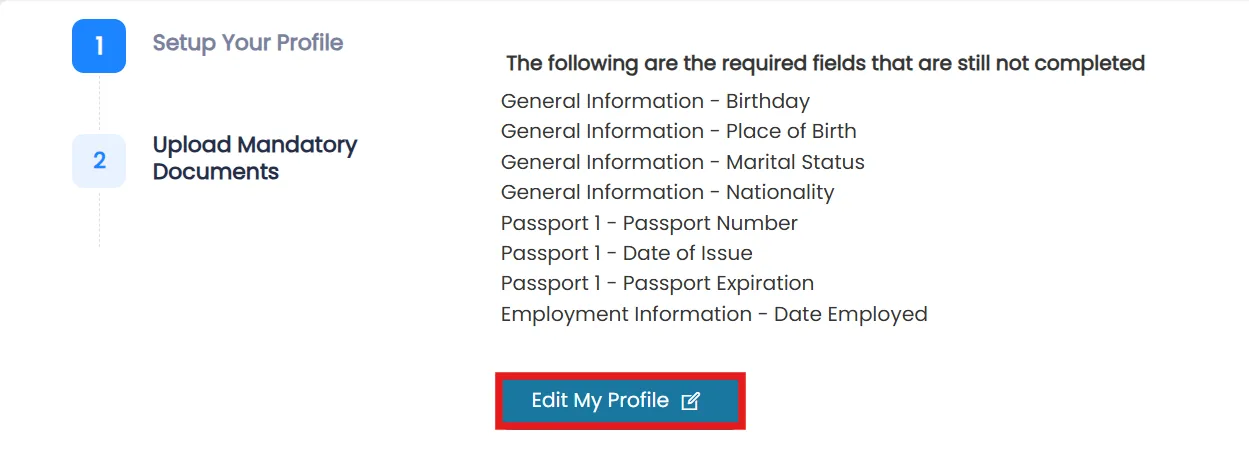Image resolution: width=1249 pixels, height=463 pixels.
Task: Select General Information - Marital Status line
Action: [683, 162]
